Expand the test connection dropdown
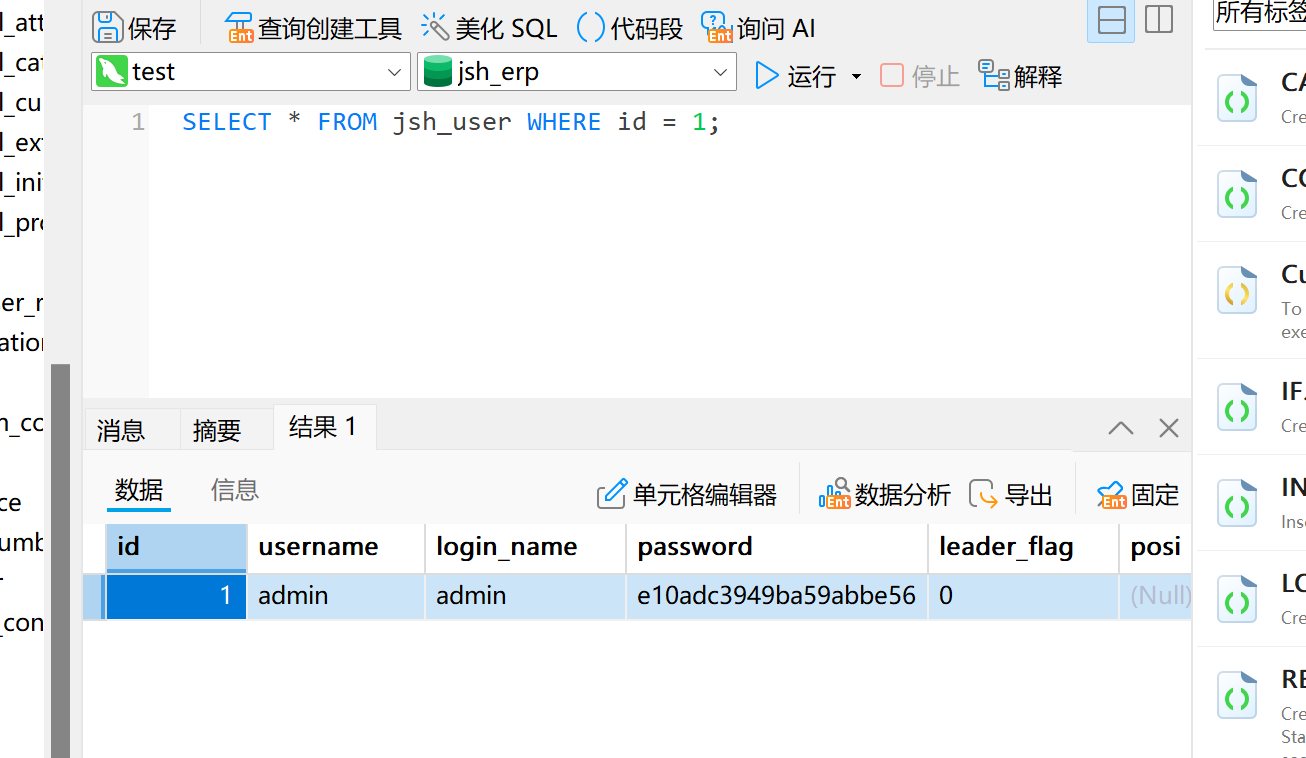This screenshot has height=758, width=1306. (x=394, y=72)
